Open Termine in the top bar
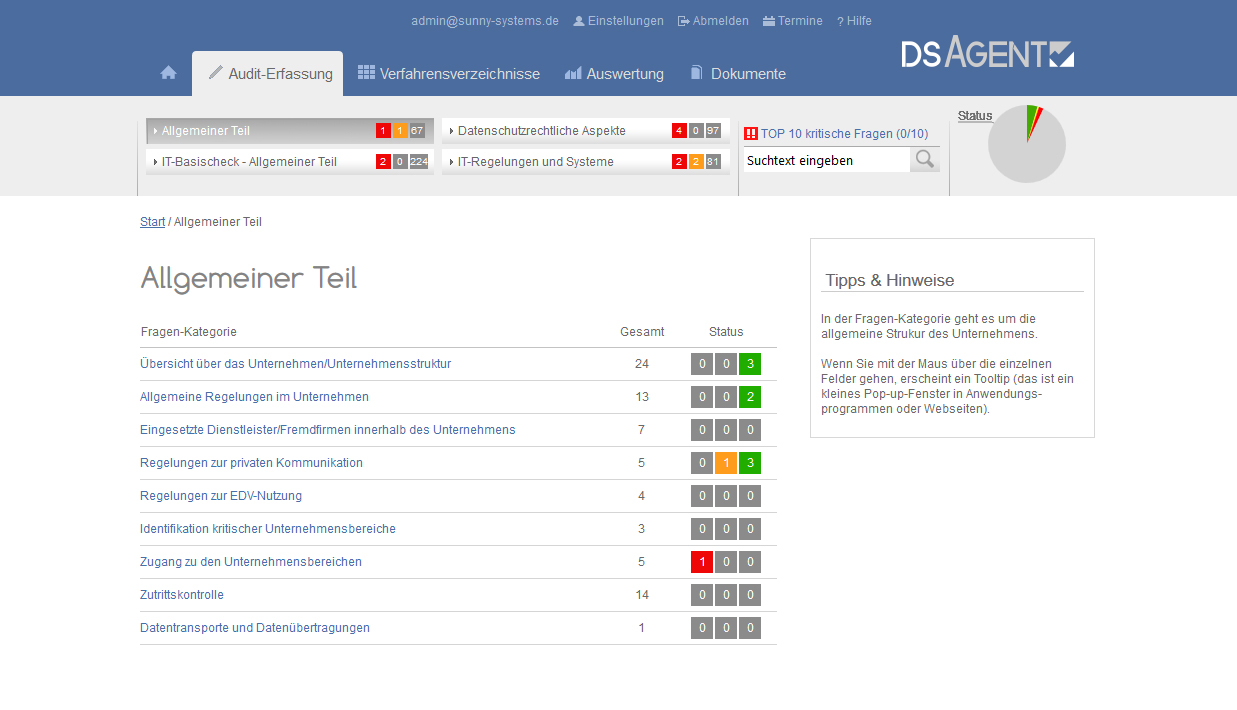The height and width of the screenshot is (710, 1237). [792, 21]
